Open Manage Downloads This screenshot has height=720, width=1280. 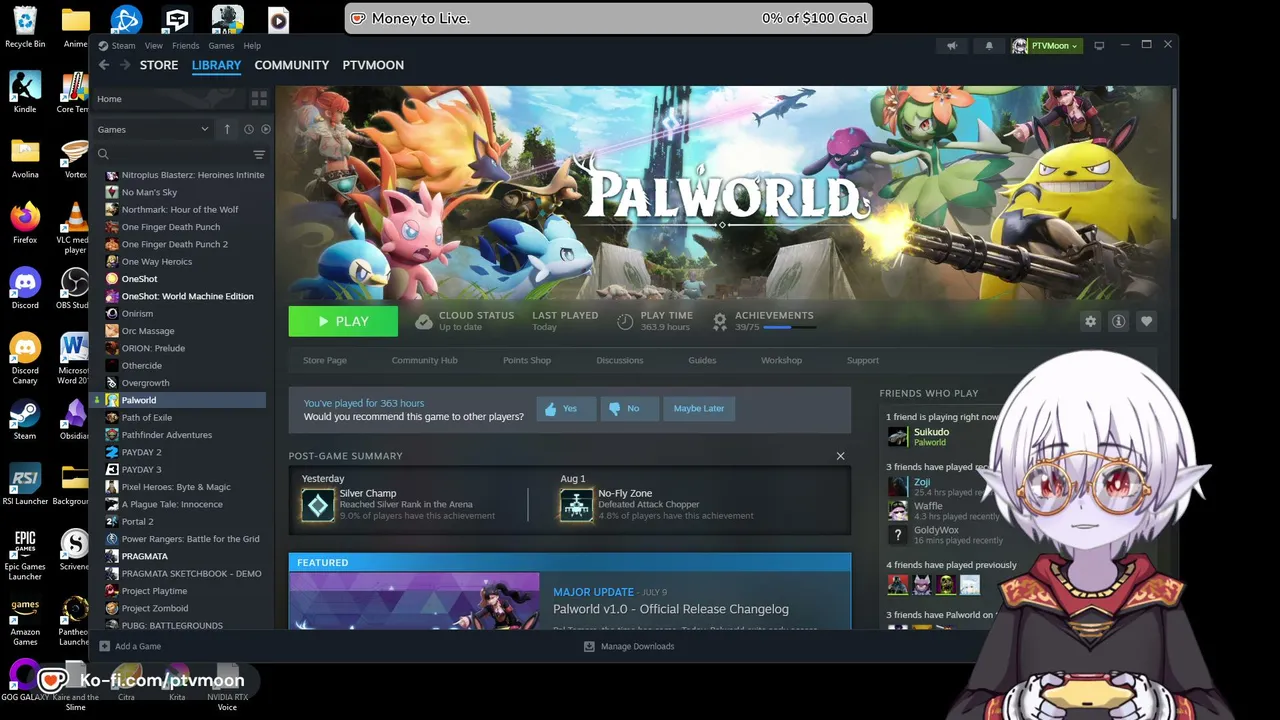click(x=629, y=646)
